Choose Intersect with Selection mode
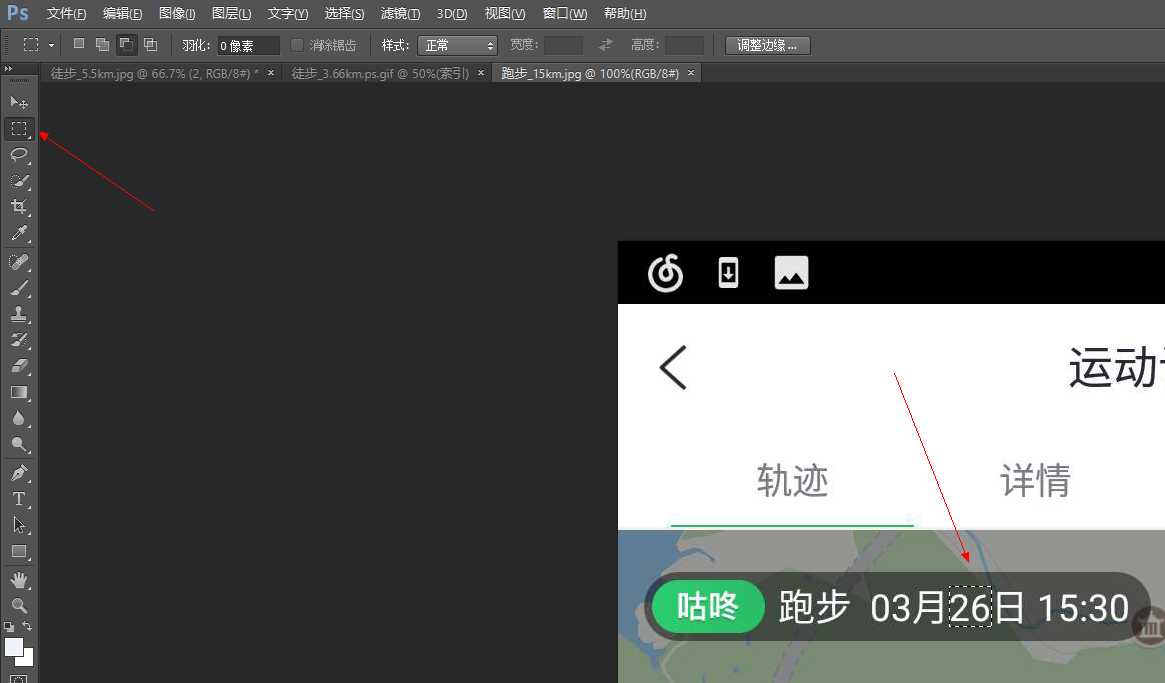Image resolution: width=1165 pixels, height=683 pixels. coord(150,45)
